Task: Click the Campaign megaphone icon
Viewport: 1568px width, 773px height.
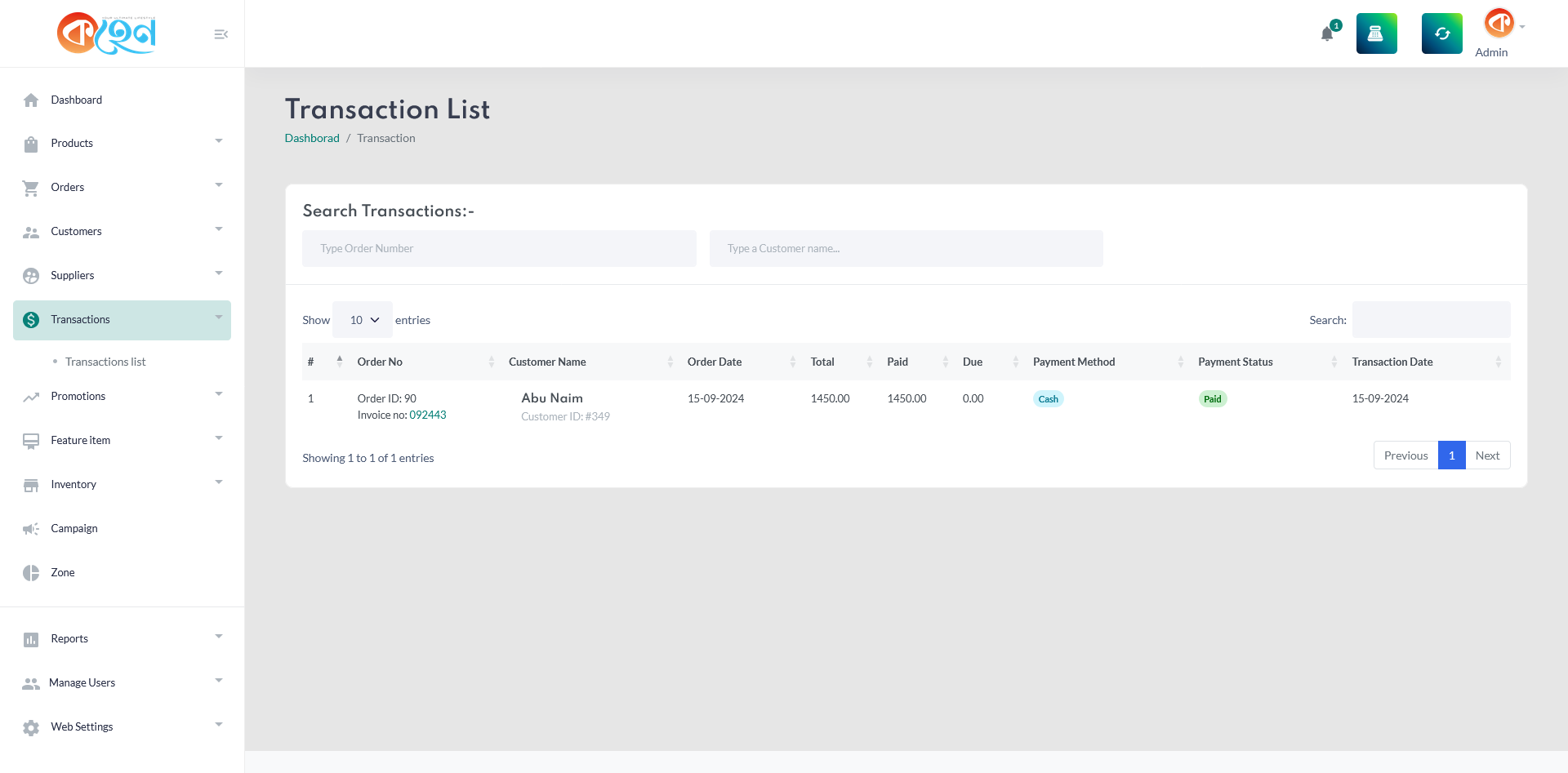Action: 31,529
